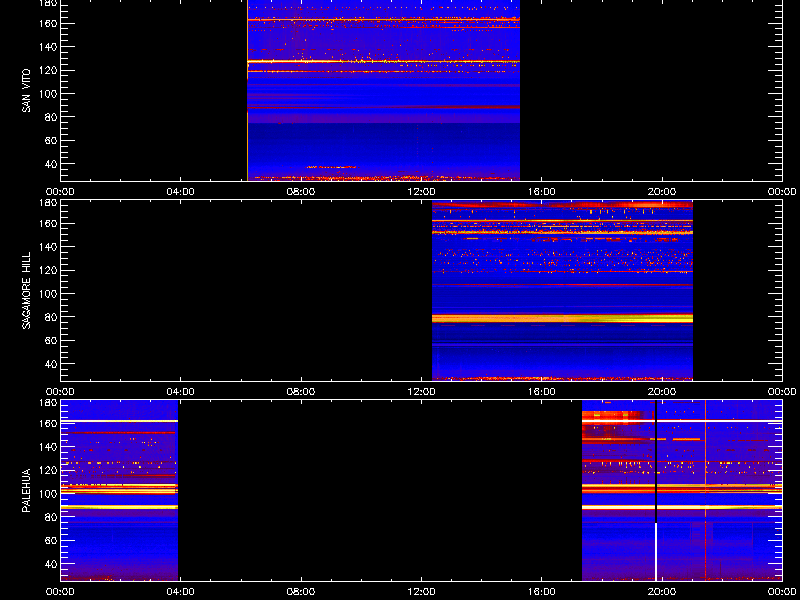This screenshot has width=800, height=600.
Task: Click the orange vertical line at San Vito's start
Action: point(247,90)
